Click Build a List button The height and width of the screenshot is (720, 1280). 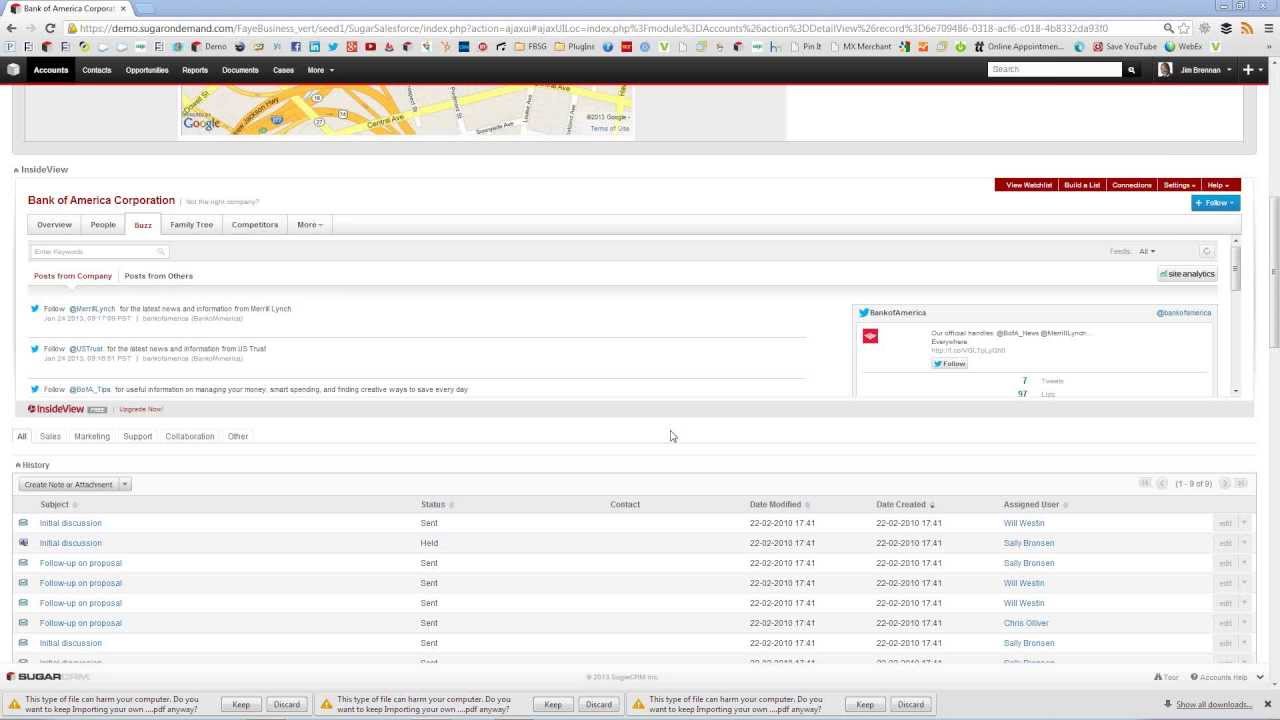(1082, 185)
